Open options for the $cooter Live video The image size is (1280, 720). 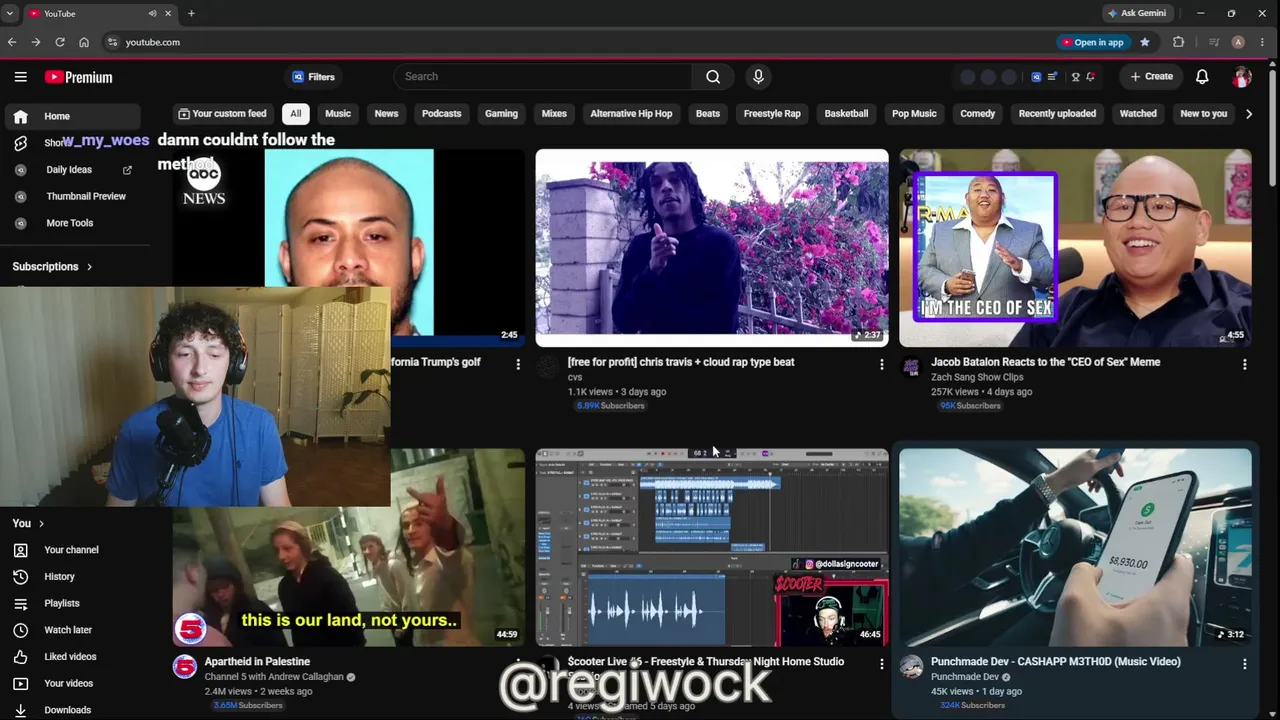click(881, 664)
